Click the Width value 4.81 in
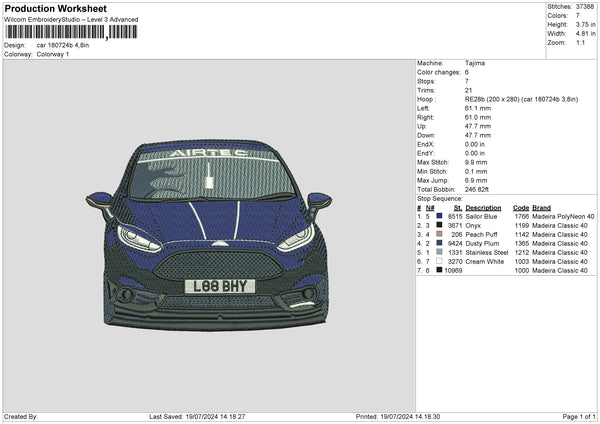The height and width of the screenshot is (424, 600). pyautogui.click(x=585, y=34)
